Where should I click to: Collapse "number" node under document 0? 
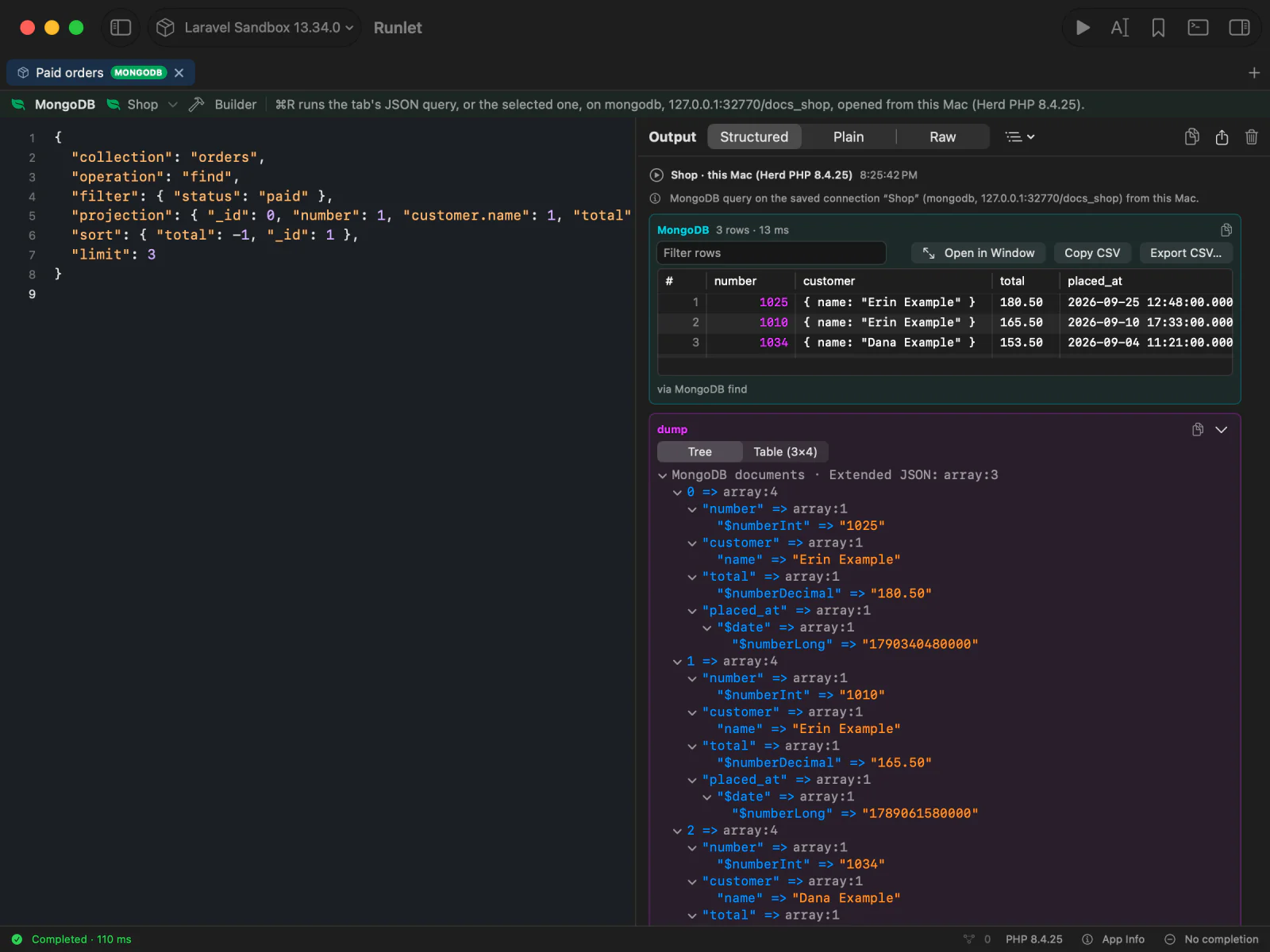click(692, 510)
